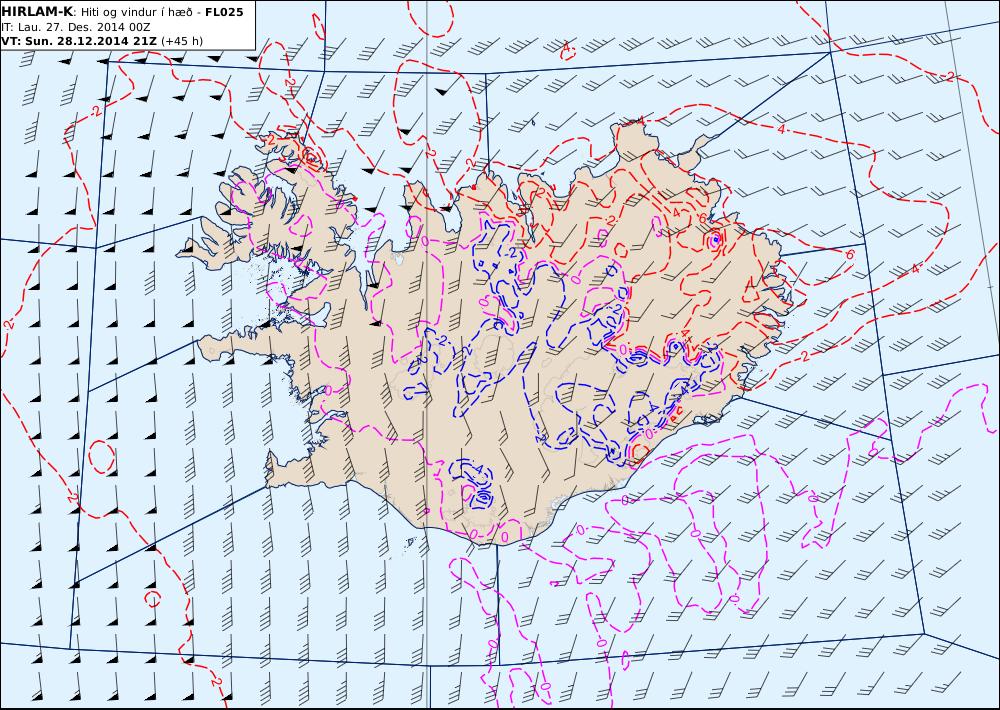This screenshot has width=1000, height=710.
Task: Click the FL025 flight level label
Action: click(224, 12)
